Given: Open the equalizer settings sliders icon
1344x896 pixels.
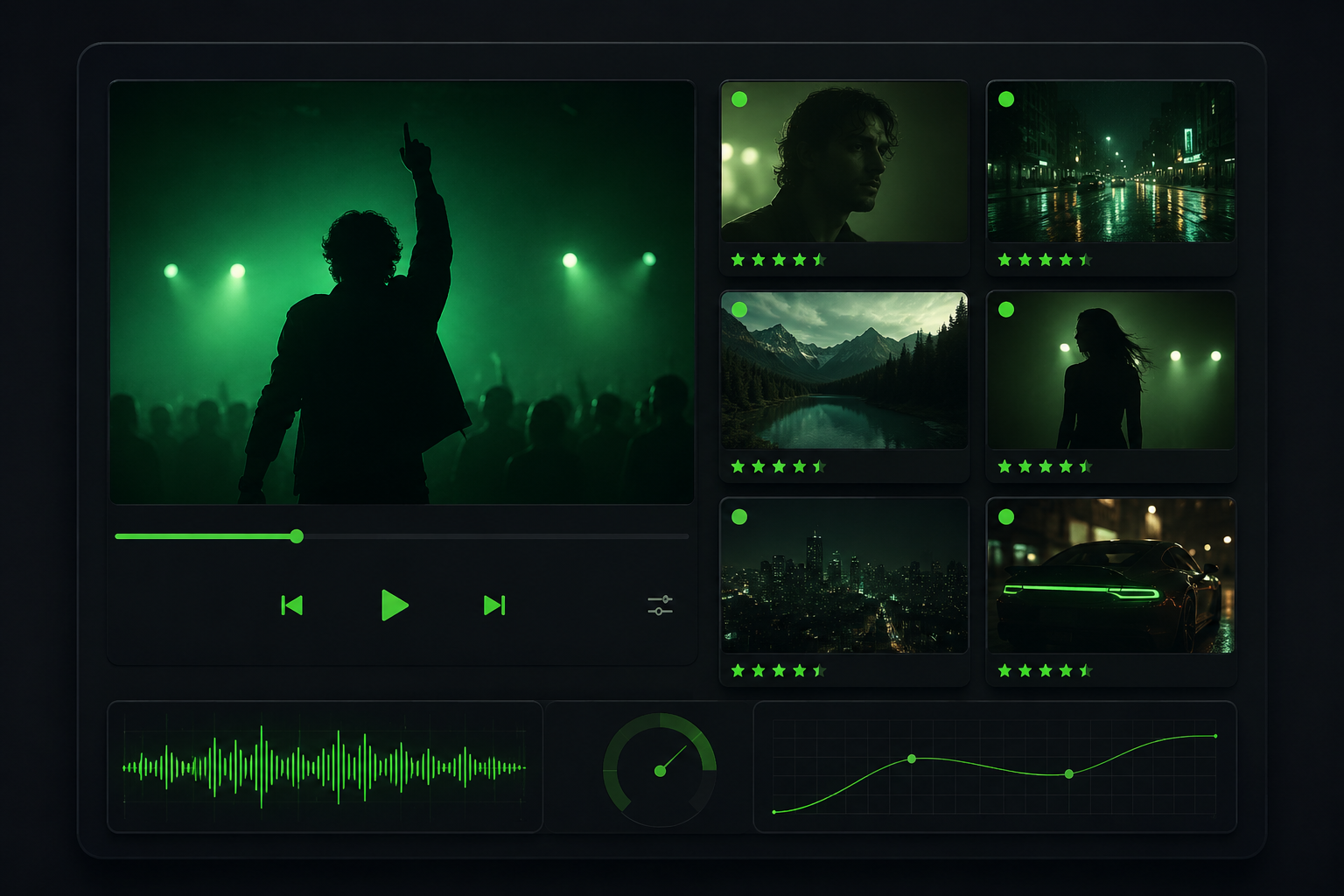Looking at the screenshot, I should 660,605.
